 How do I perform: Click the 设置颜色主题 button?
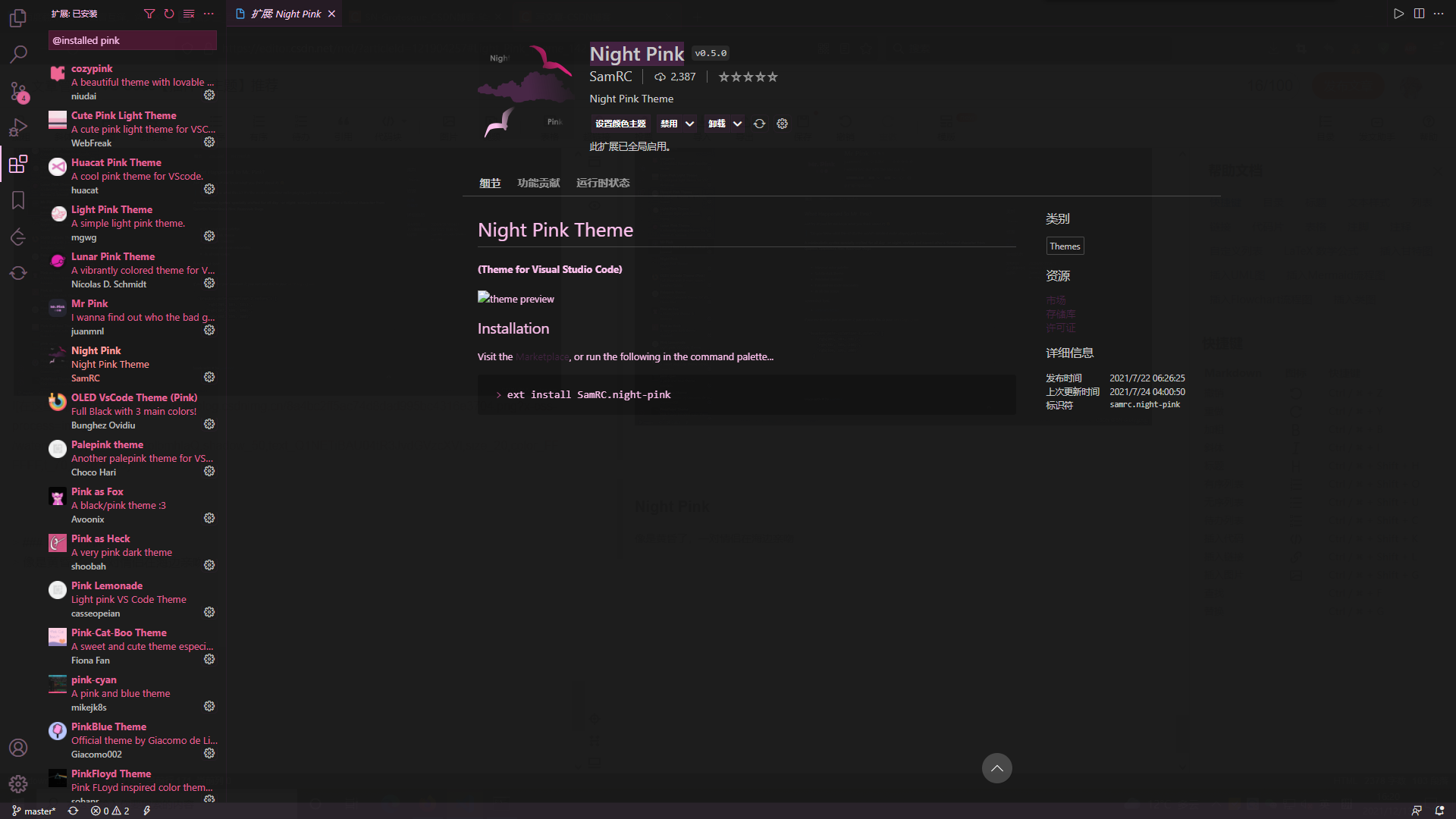(620, 124)
